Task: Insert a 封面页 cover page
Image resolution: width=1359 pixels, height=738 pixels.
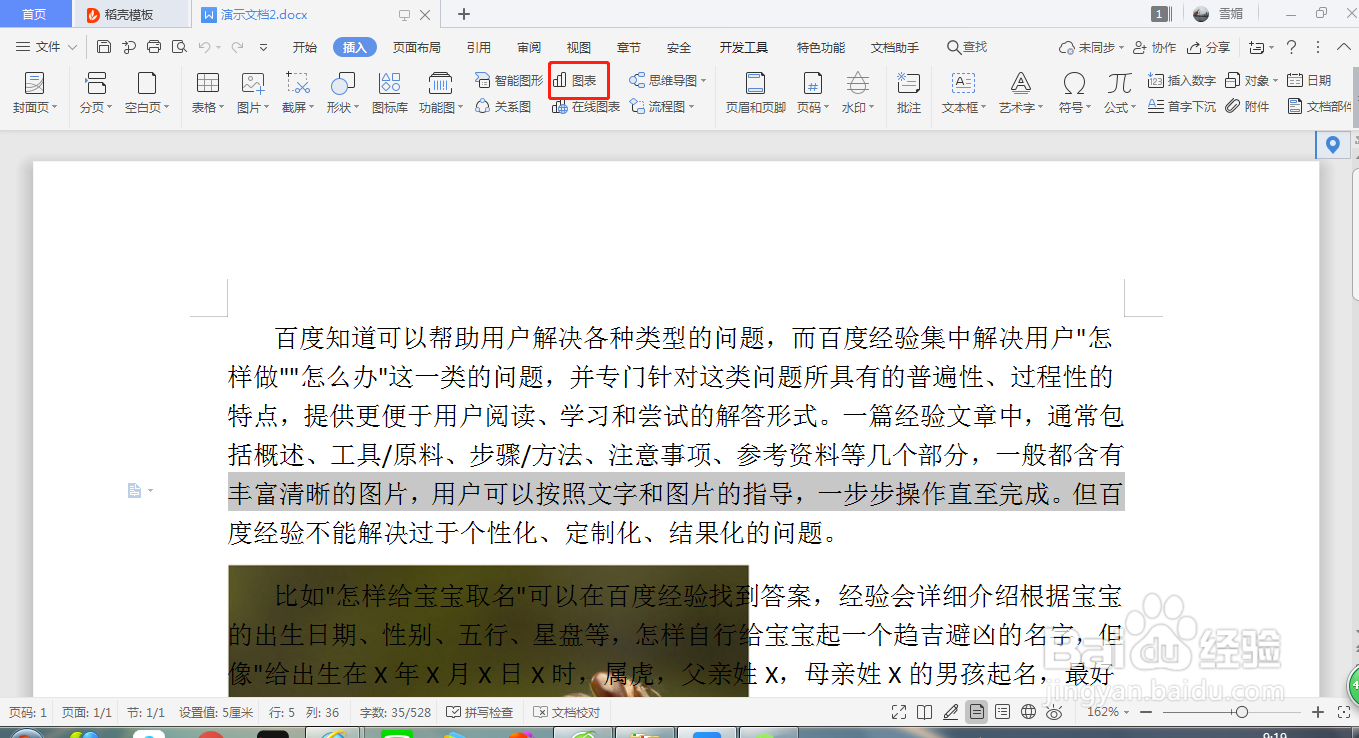Action: tap(35, 92)
